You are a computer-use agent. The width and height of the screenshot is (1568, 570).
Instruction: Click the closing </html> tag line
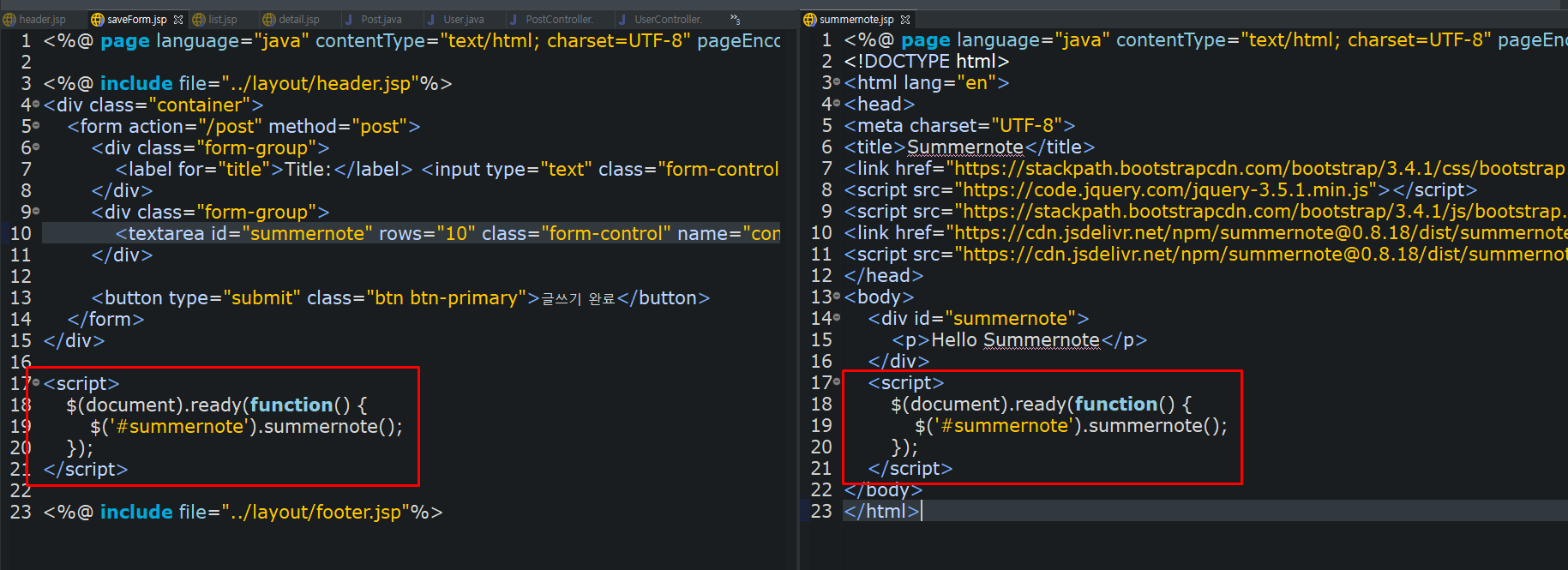pos(881,511)
